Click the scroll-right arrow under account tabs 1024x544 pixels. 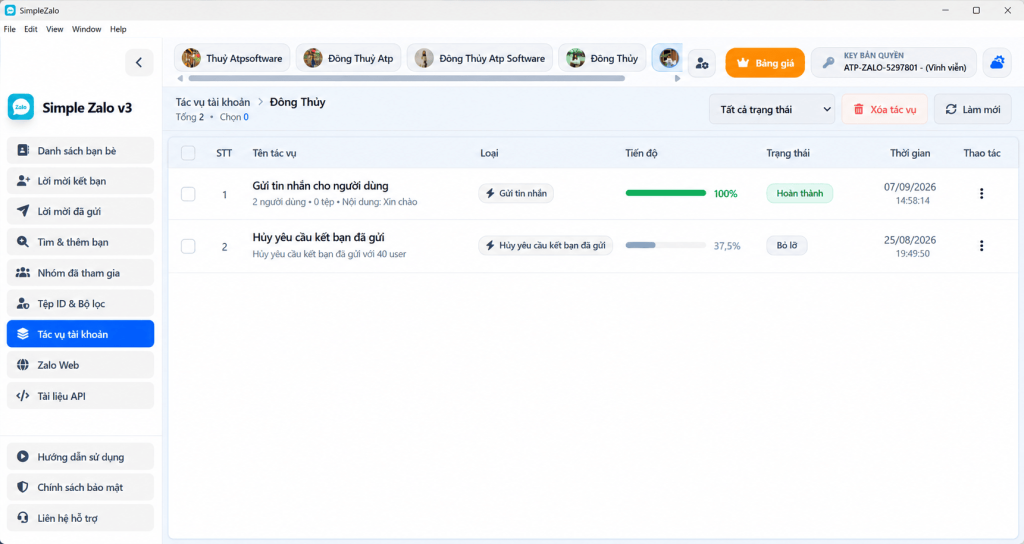(x=677, y=78)
